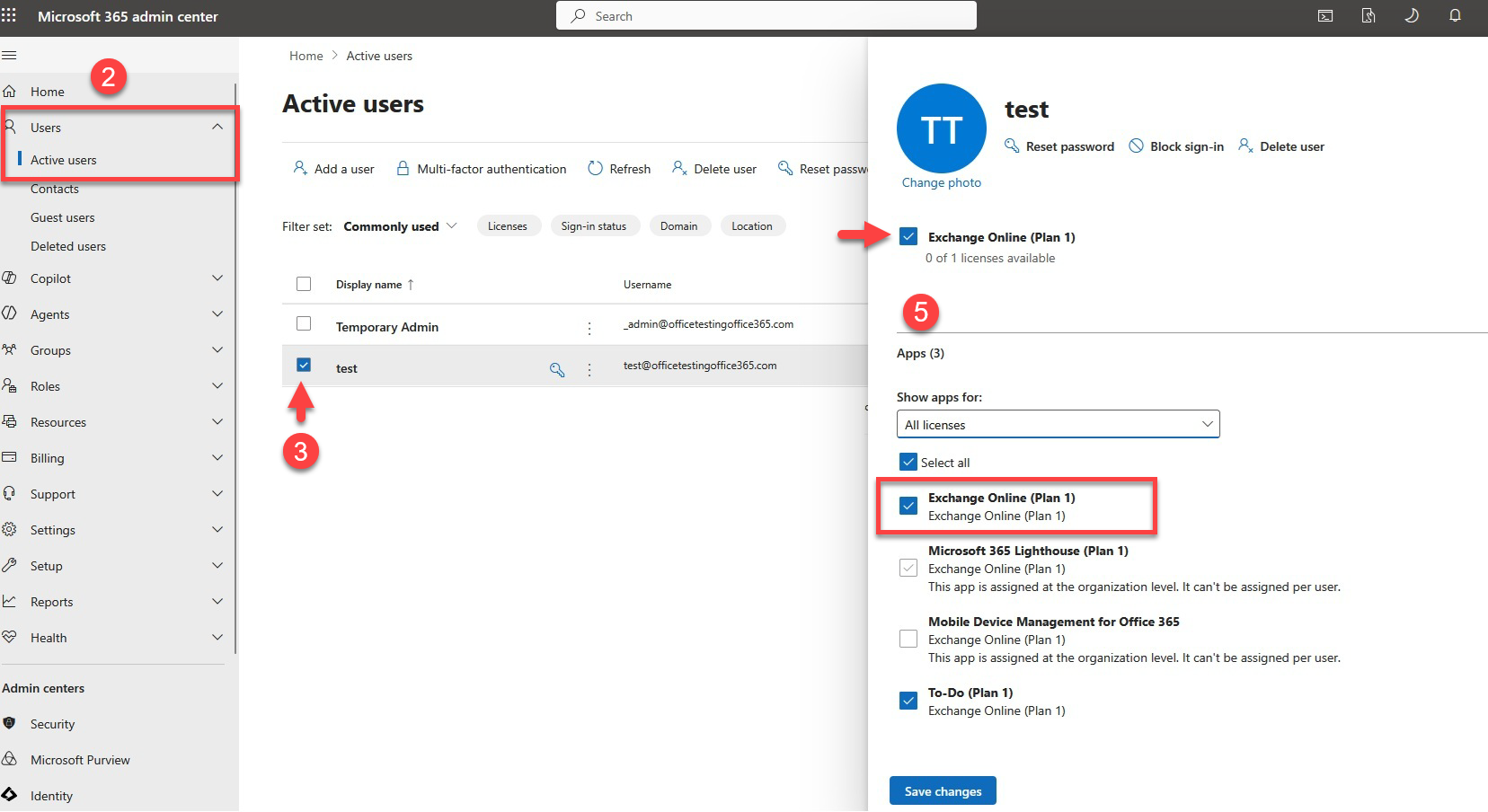The image size is (1488, 812).
Task: Open notifications bell icon
Action: pos(1455,15)
